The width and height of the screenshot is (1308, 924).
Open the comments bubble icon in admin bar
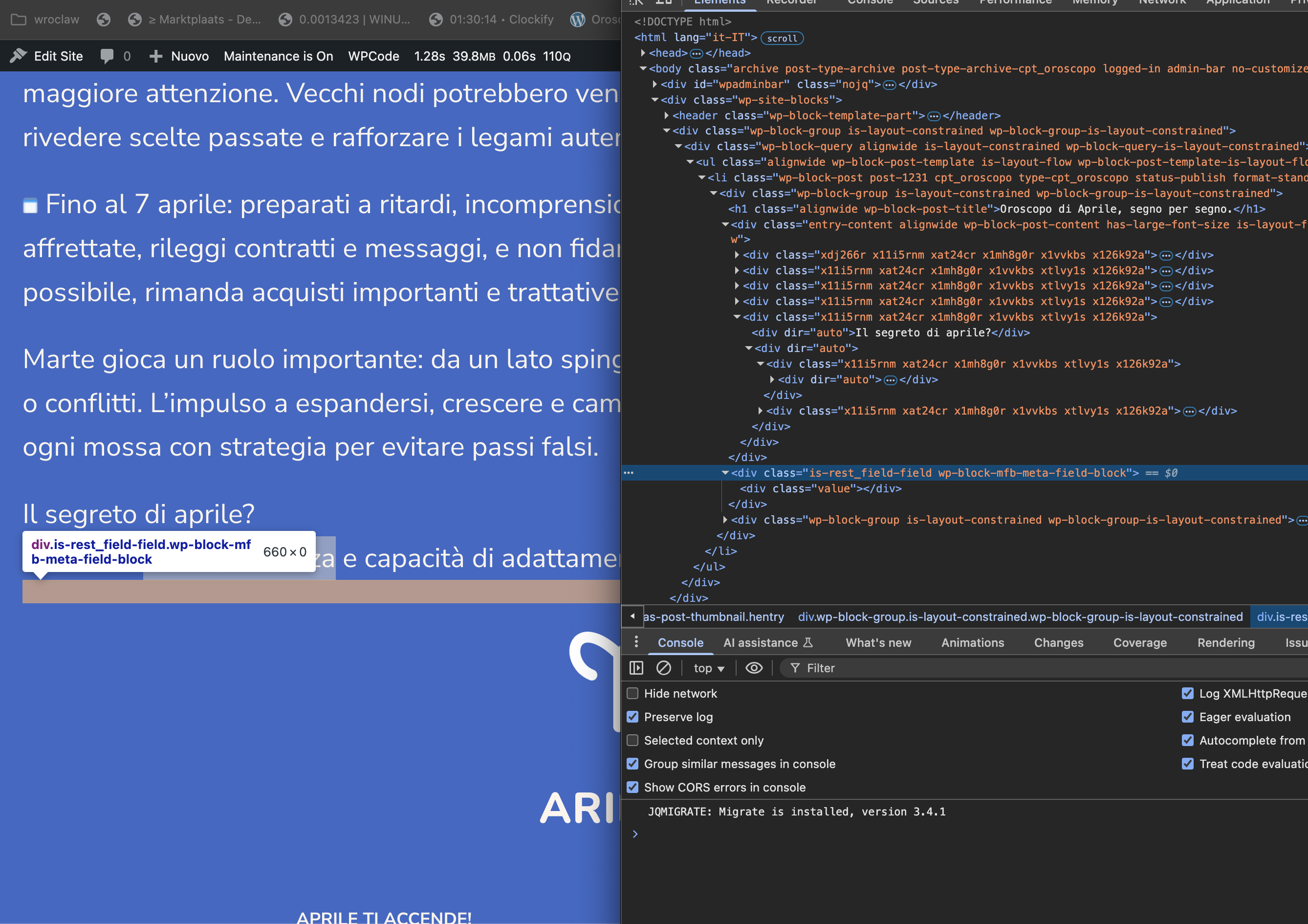pyautogui.click(x=107, y=56)
